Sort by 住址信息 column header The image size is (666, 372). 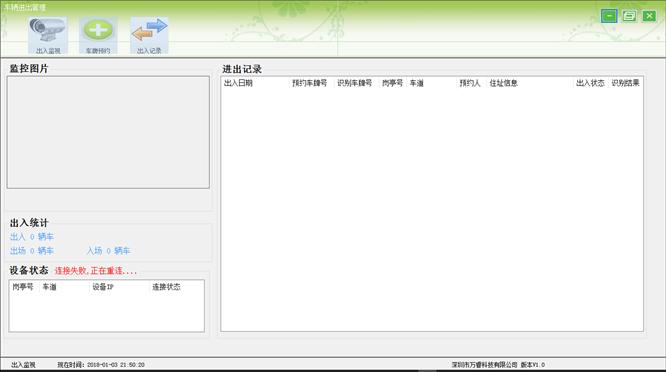coord(503,83)
